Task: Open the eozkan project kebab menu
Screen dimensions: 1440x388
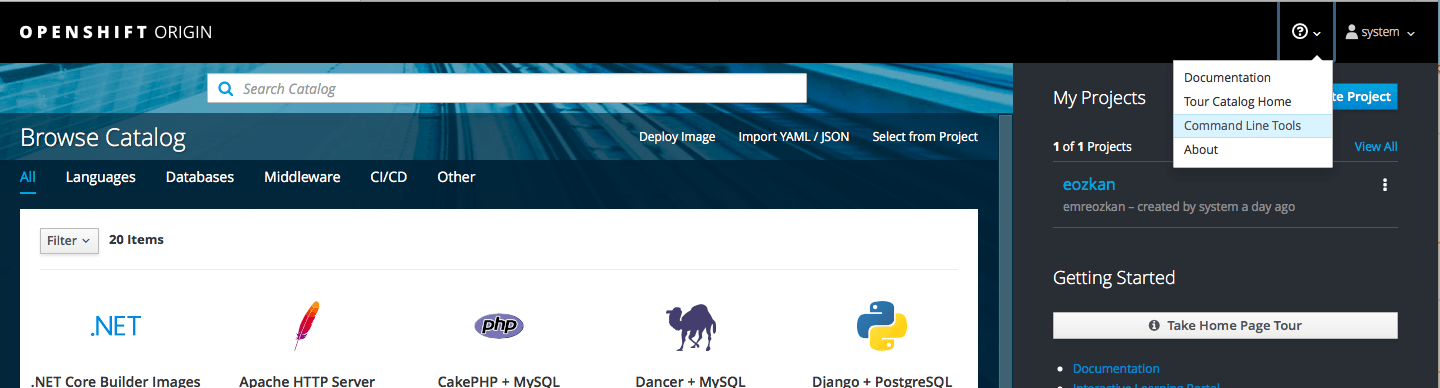Action: pyautogui.click(x=1385, y=185)
